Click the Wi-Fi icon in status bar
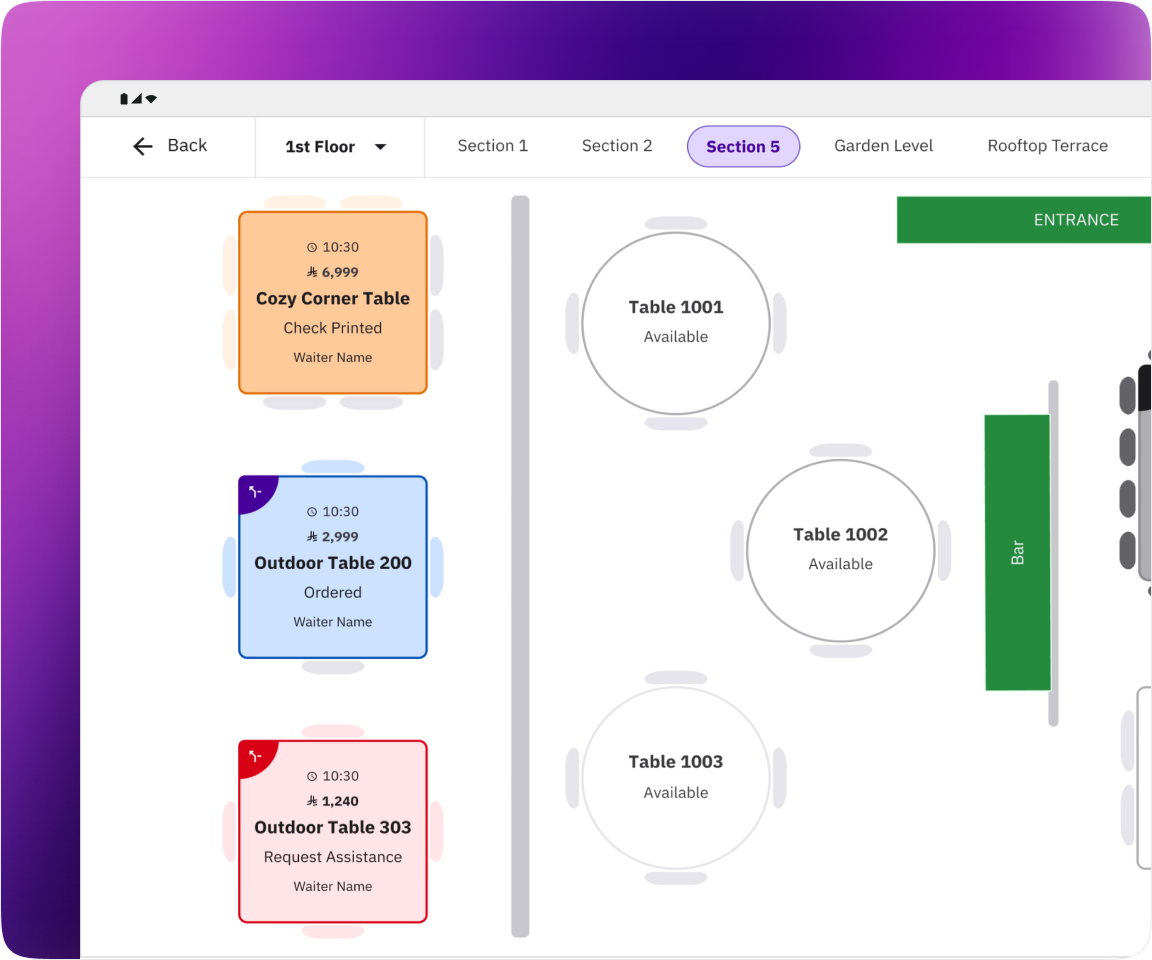1152x960 pixels. (x=151, y=98)
